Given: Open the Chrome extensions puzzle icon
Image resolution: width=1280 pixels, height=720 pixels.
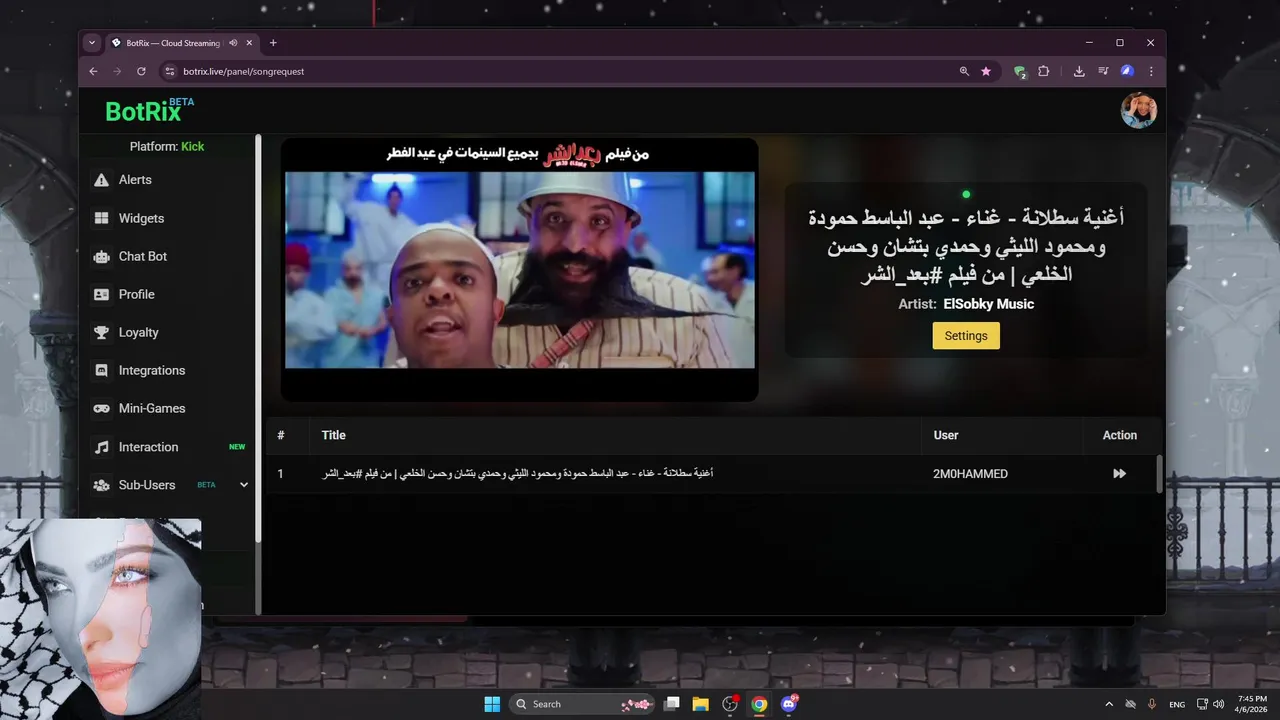Looking at the screenshot, I should pyautogui.click(x=1043, y=71).
